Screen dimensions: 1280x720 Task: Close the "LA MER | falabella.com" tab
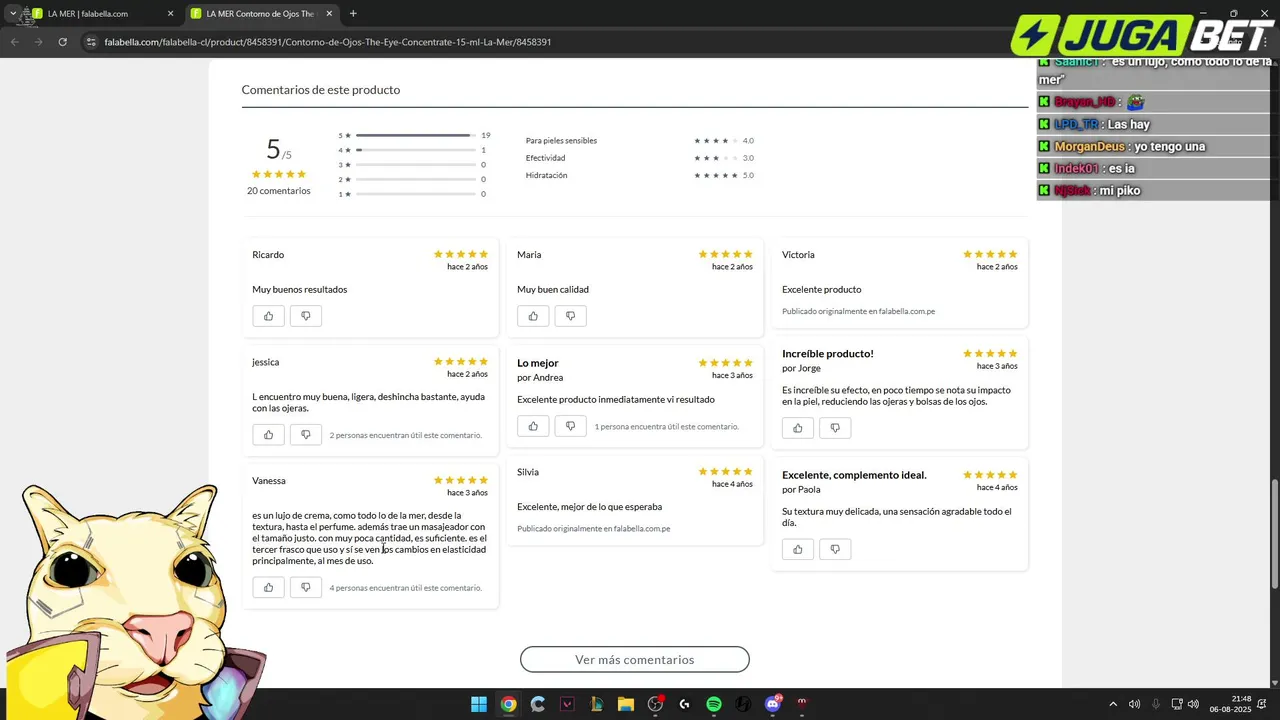pos(170,14)
